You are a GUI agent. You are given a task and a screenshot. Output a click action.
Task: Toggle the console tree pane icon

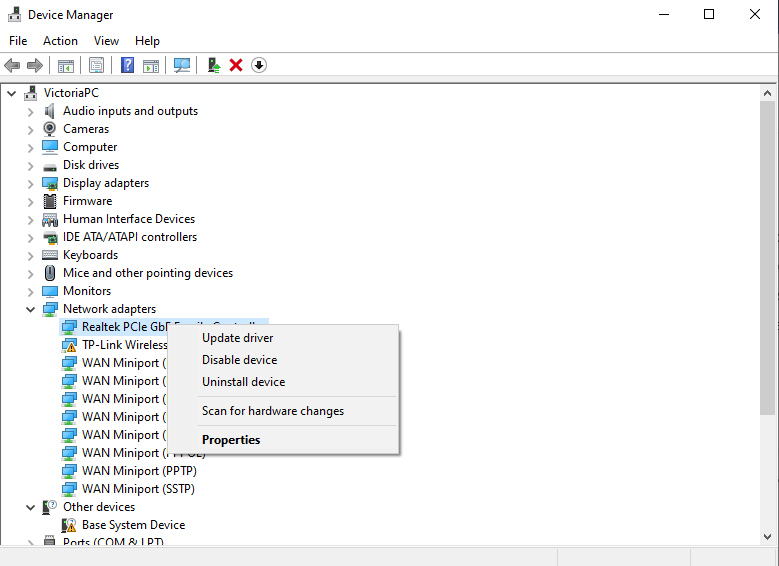pos(66,65)
